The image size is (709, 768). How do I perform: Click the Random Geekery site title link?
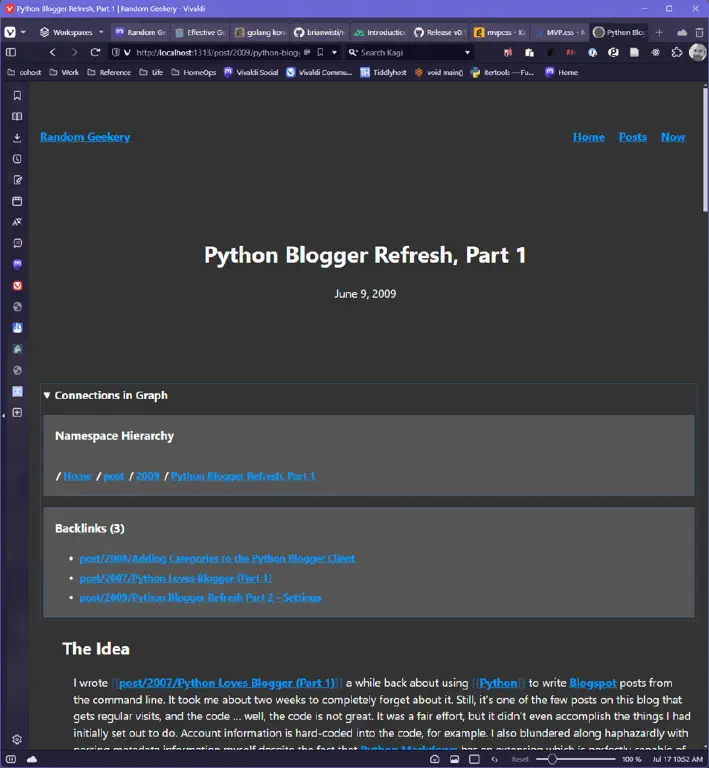click(x=85, y=137)
